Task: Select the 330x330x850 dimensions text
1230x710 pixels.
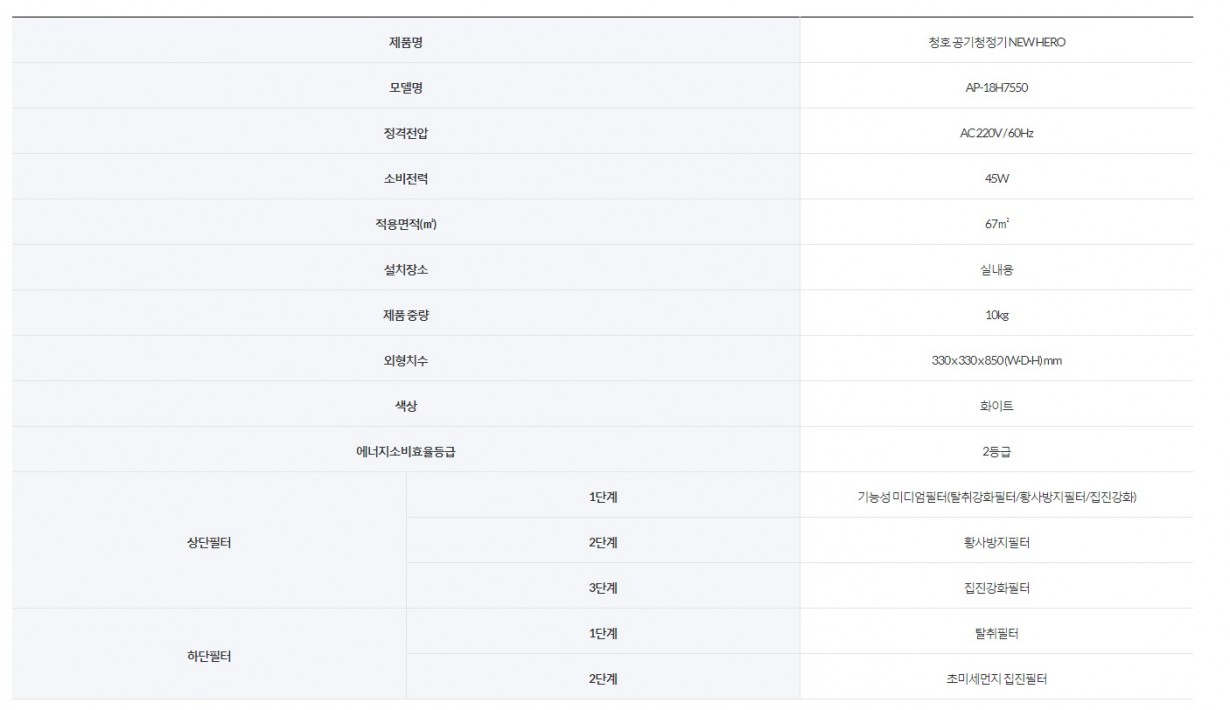Action: (995, 360)
